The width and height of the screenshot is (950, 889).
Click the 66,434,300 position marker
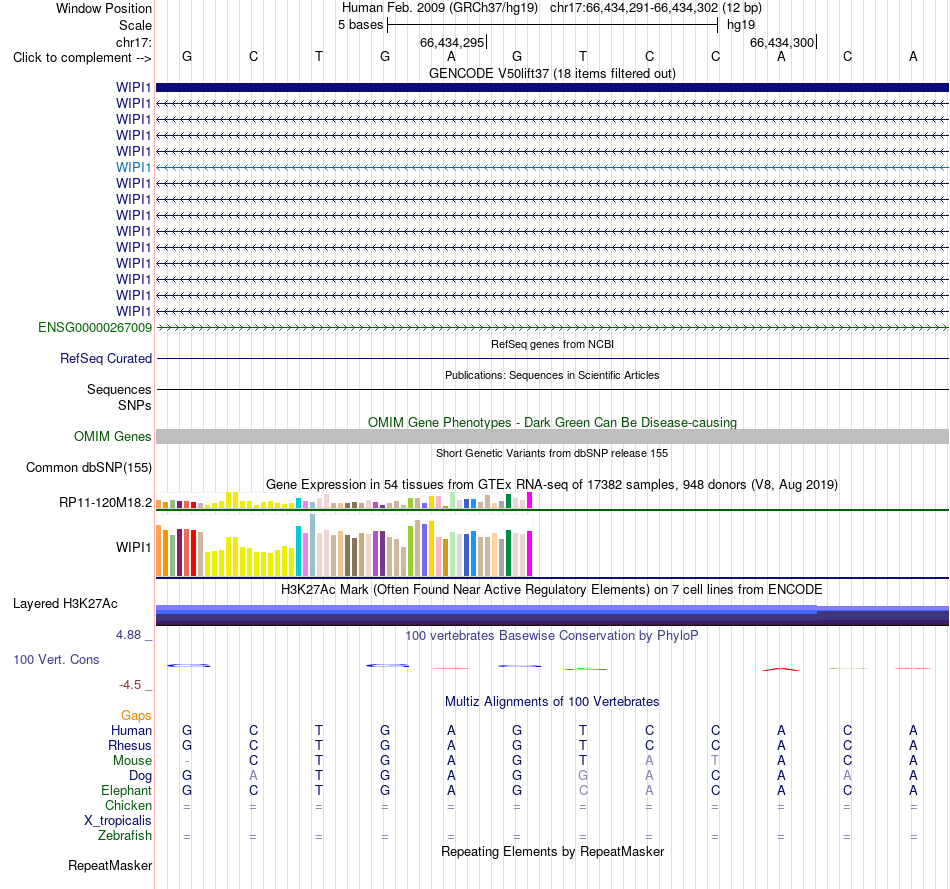pos(783,42)
